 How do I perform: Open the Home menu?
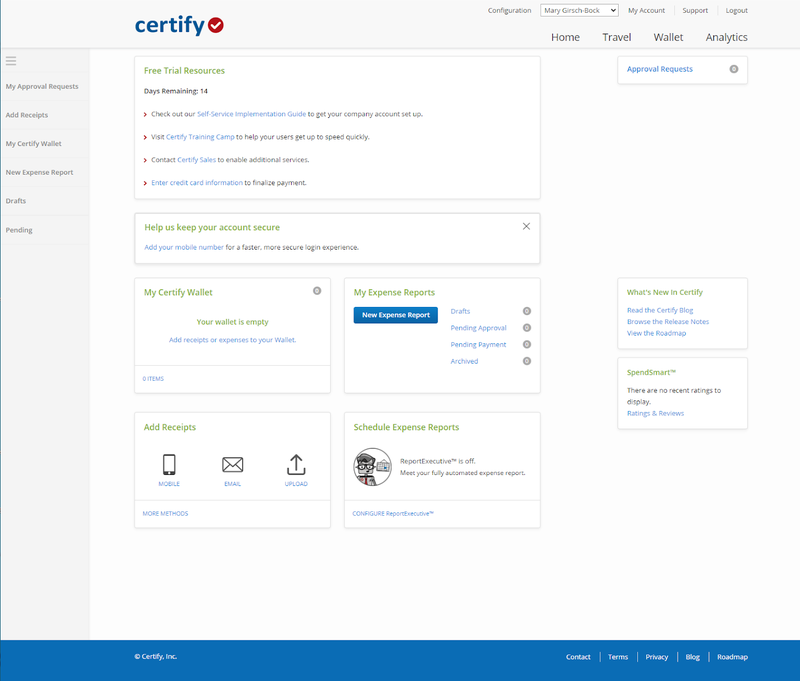(x=565, y=37)
